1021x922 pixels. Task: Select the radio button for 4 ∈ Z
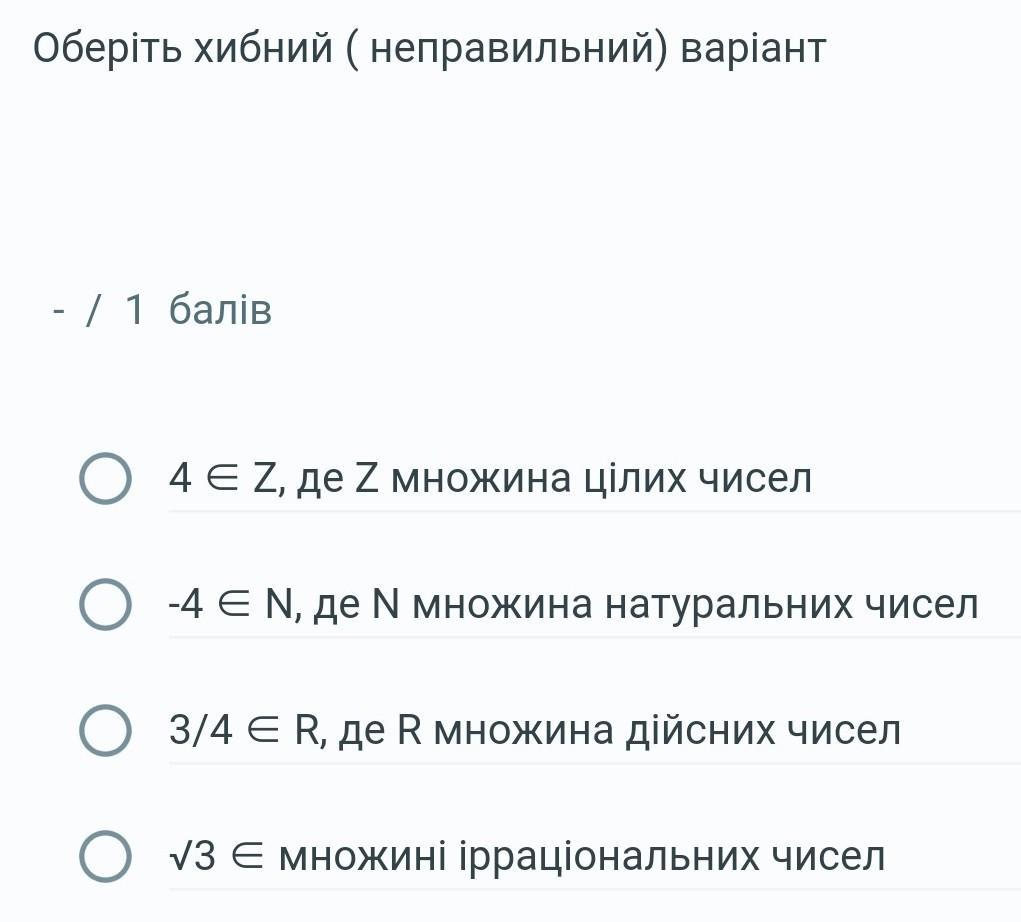tap(105, 479)
